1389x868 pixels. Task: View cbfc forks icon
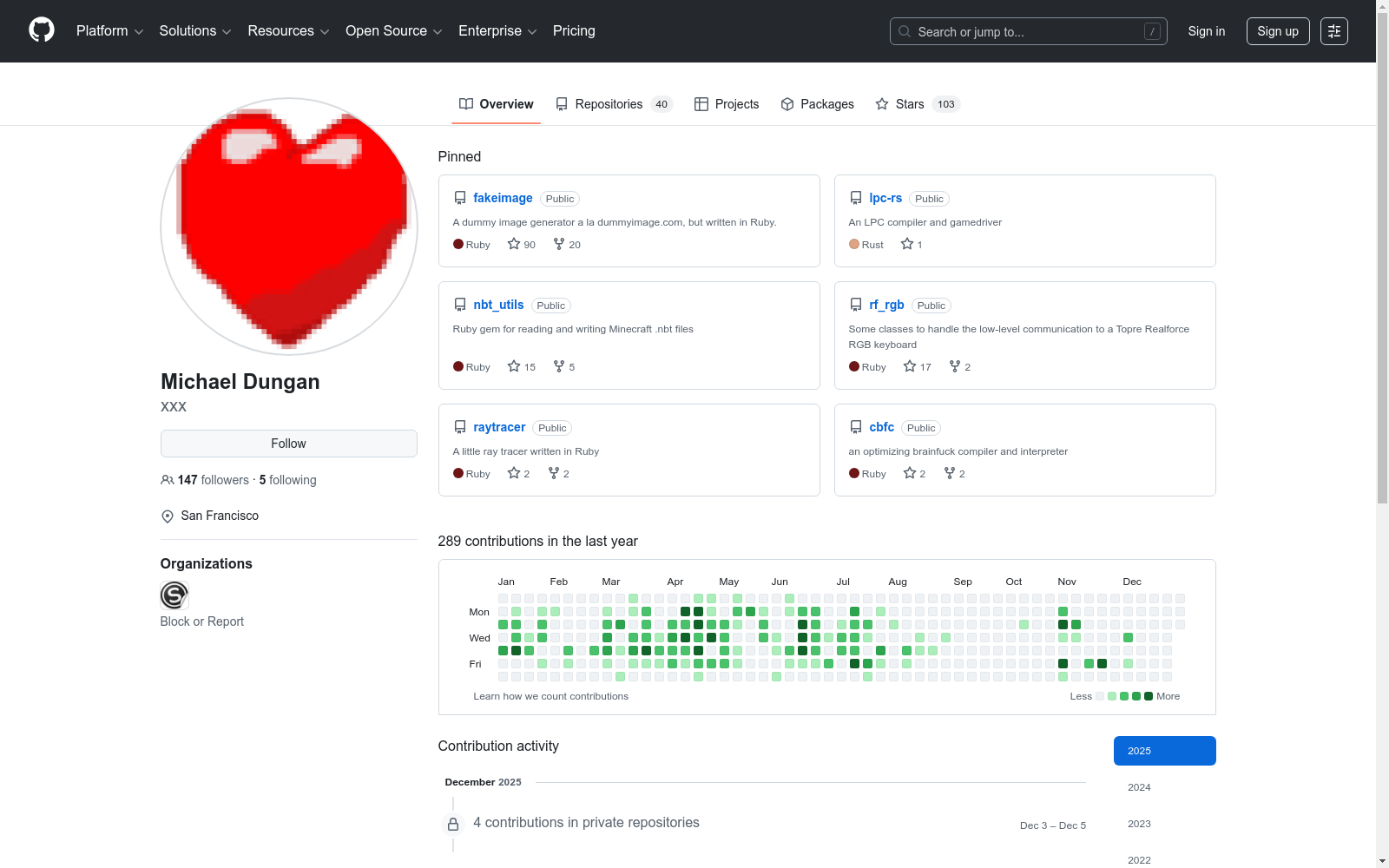point(950,473)
